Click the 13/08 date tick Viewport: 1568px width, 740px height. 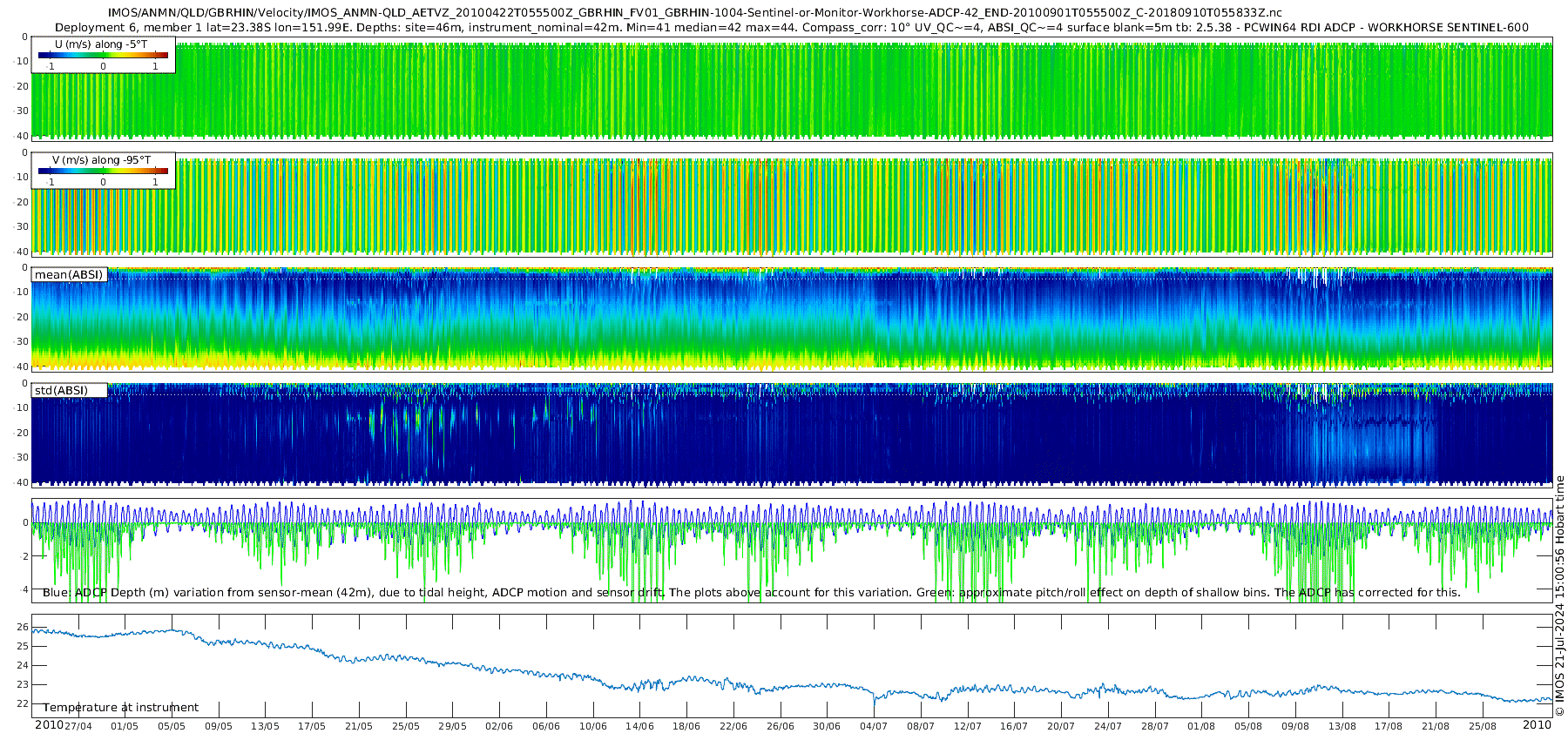click(1342, 726)
